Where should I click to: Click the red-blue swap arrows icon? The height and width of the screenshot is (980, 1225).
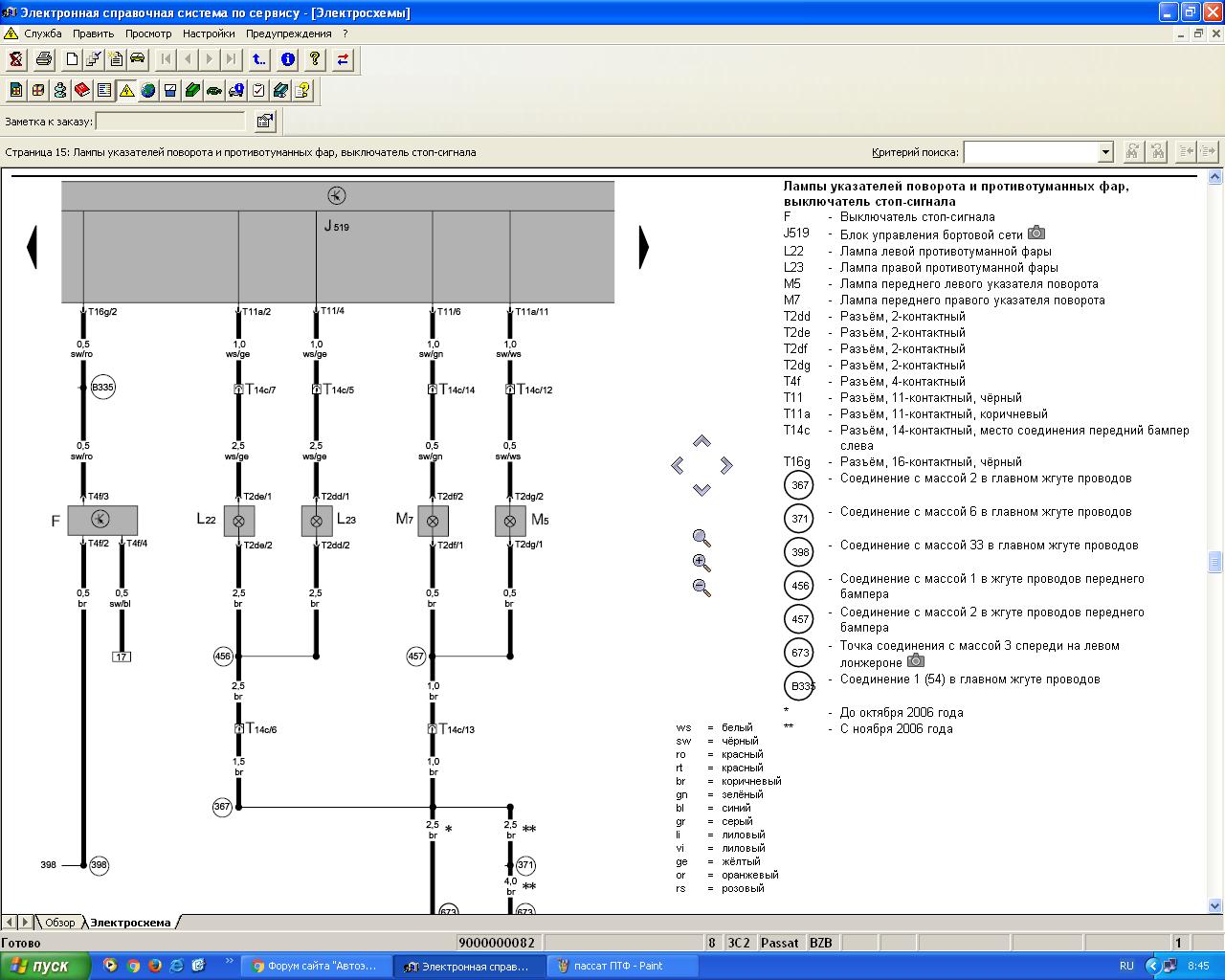point(343,59)
